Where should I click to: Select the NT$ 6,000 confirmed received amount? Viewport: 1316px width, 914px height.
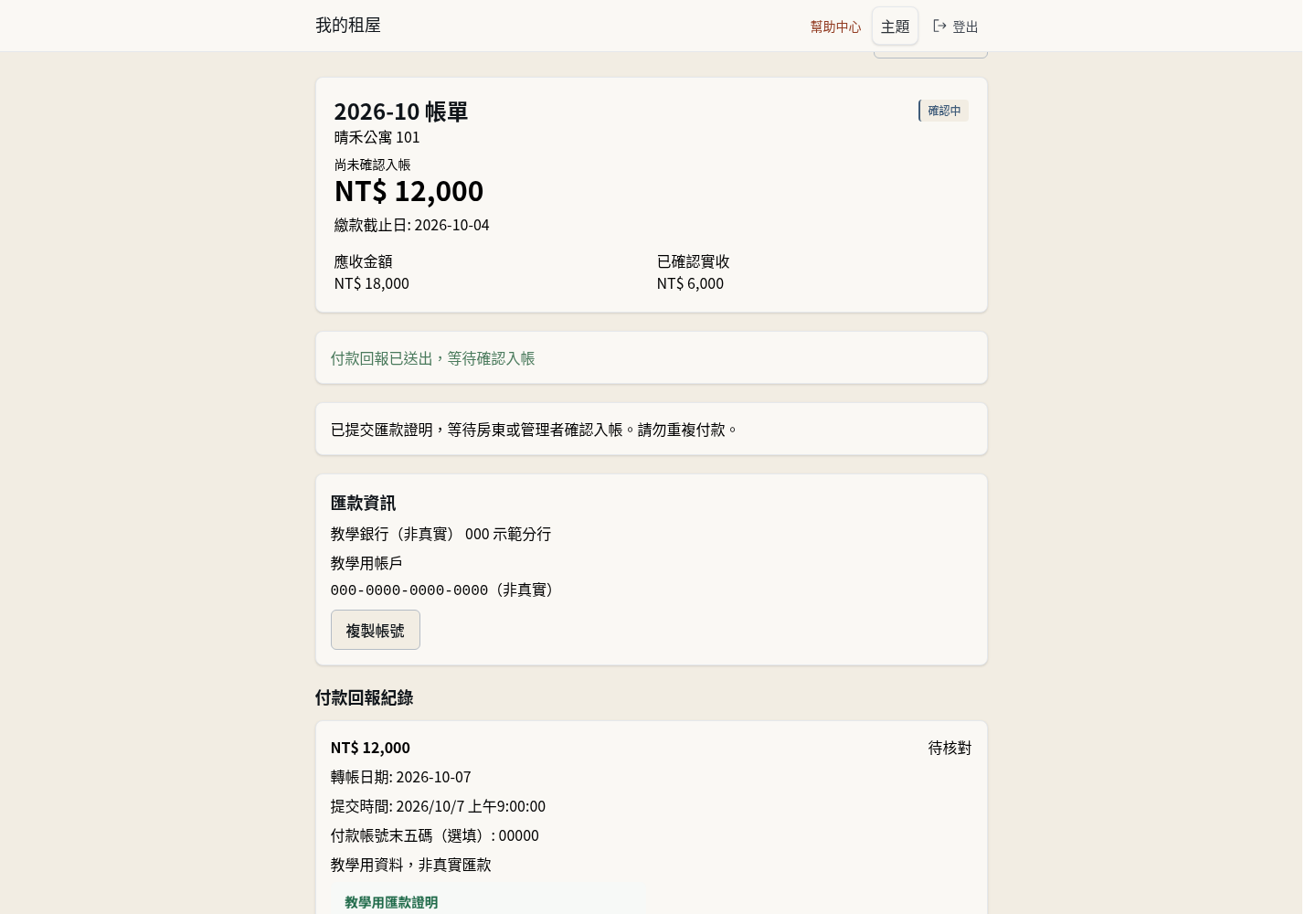[690, 283]
